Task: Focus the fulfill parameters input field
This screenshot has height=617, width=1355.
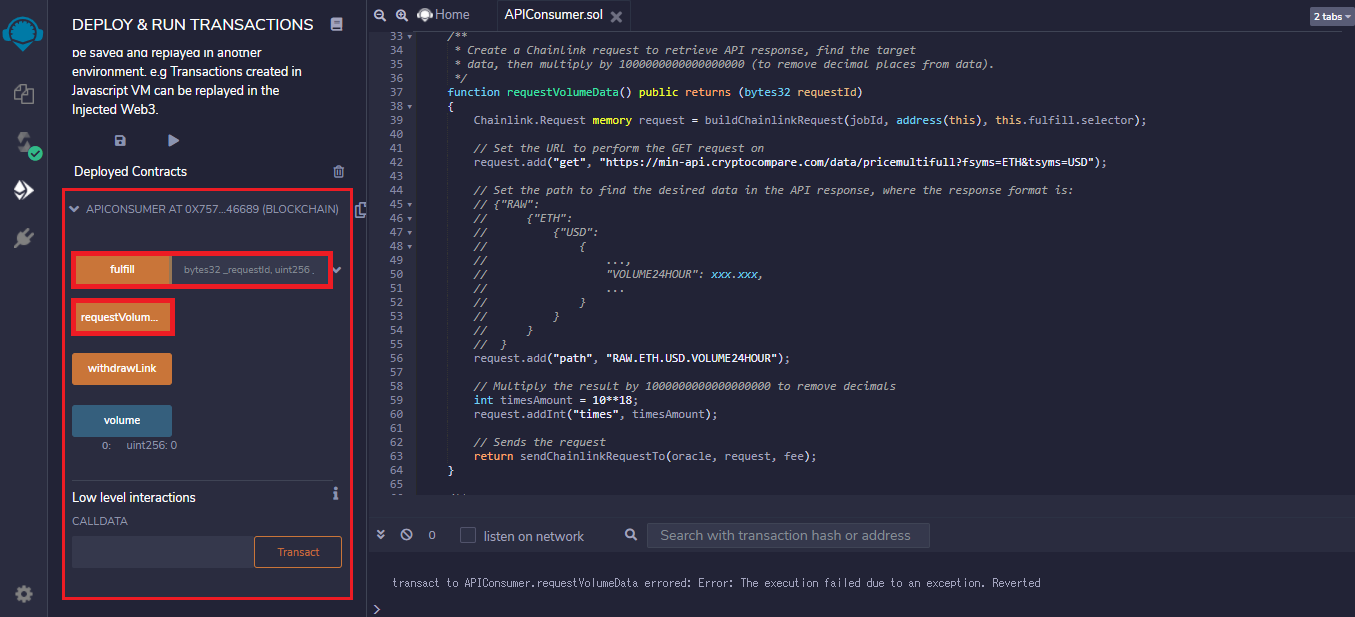Action: [250, 270]
